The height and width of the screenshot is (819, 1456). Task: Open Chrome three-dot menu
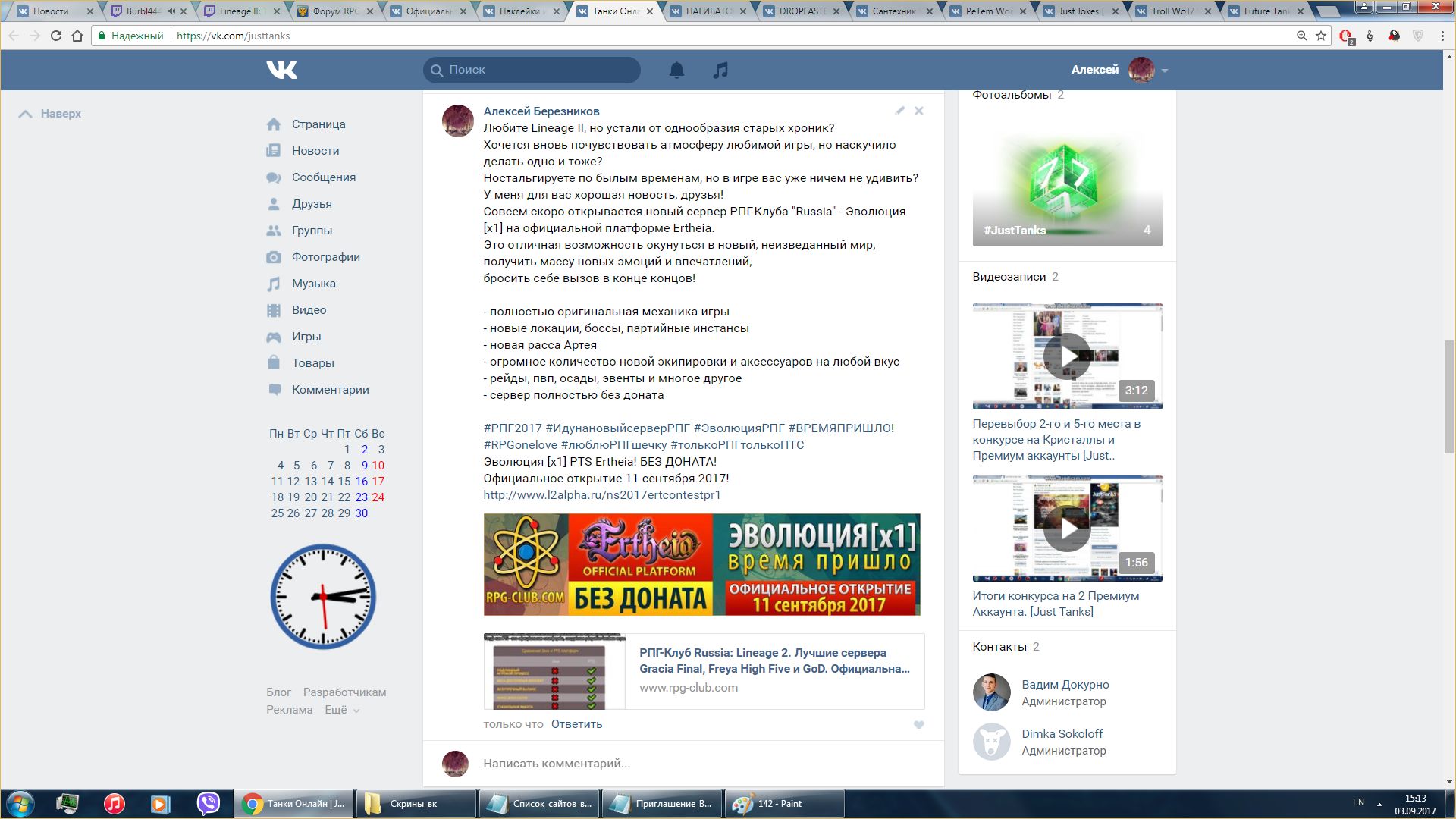(1442, 36)
